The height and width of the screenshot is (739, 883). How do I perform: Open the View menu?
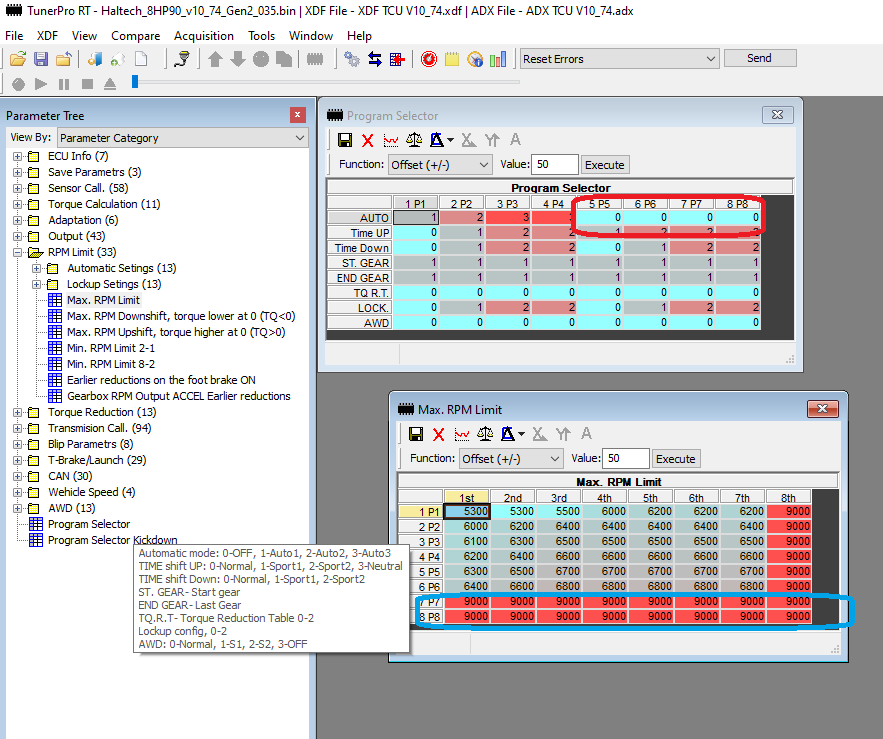pyautogui.click(x=84, y=36)
